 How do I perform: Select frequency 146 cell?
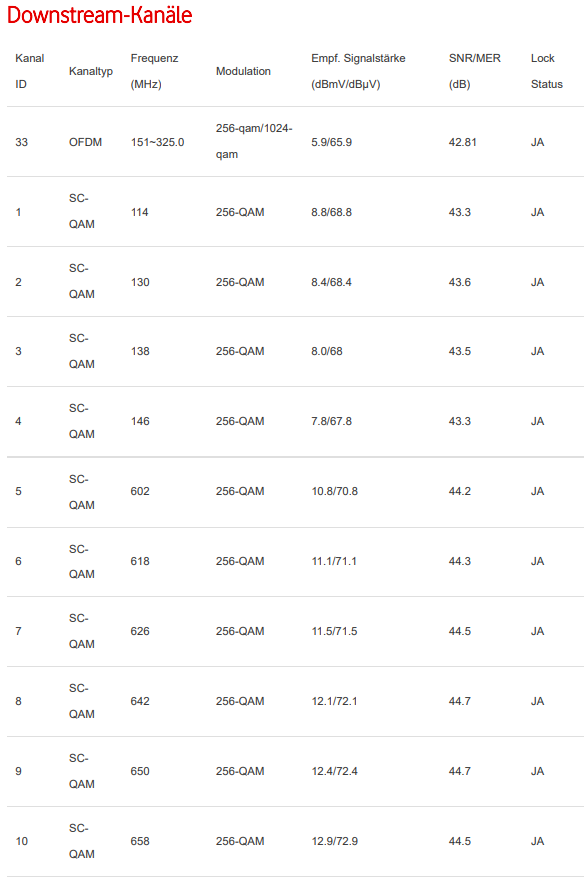coord(140,421)
